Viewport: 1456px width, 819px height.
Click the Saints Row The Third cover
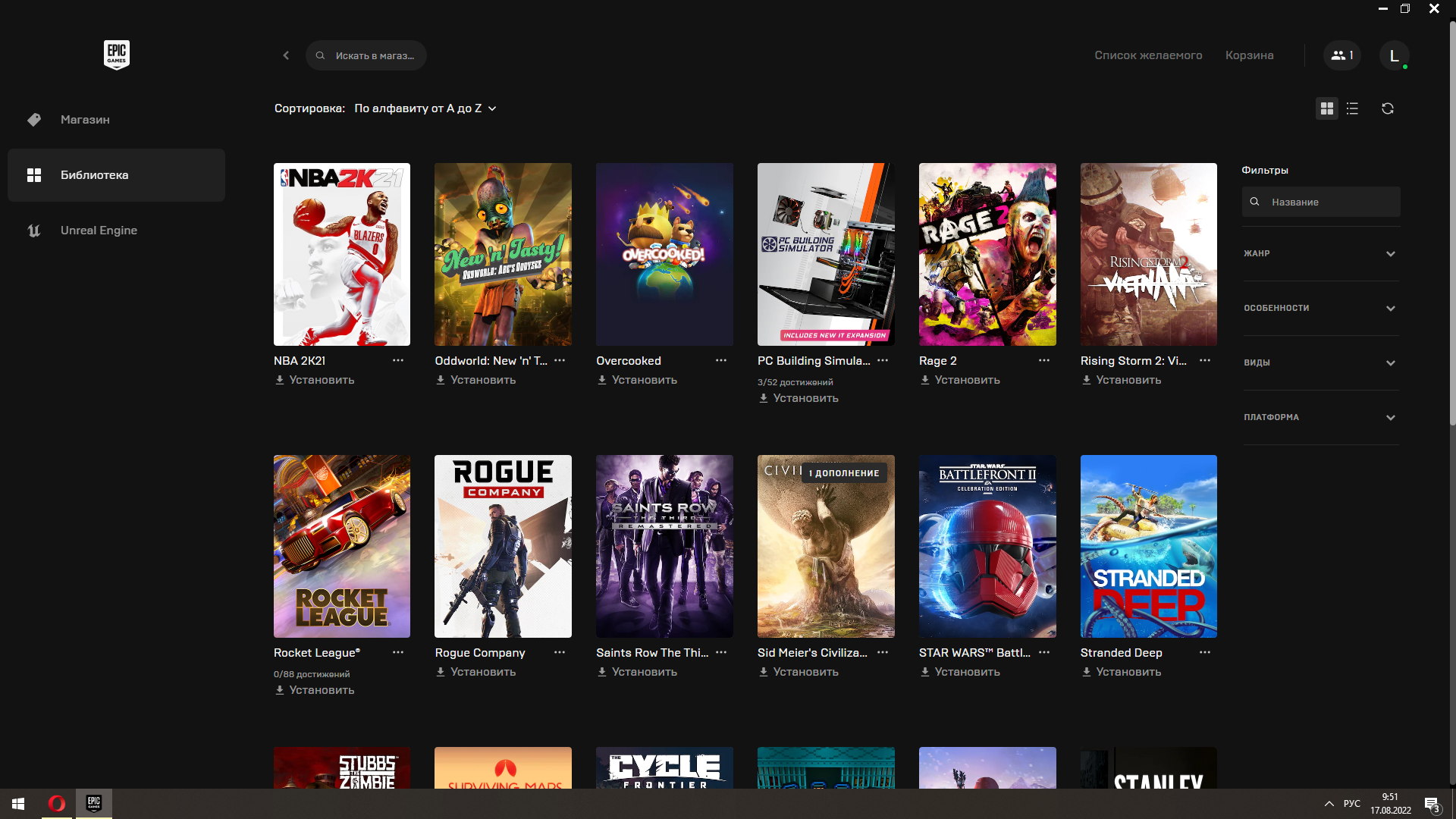pyautogui.click(x=664, y=546)
